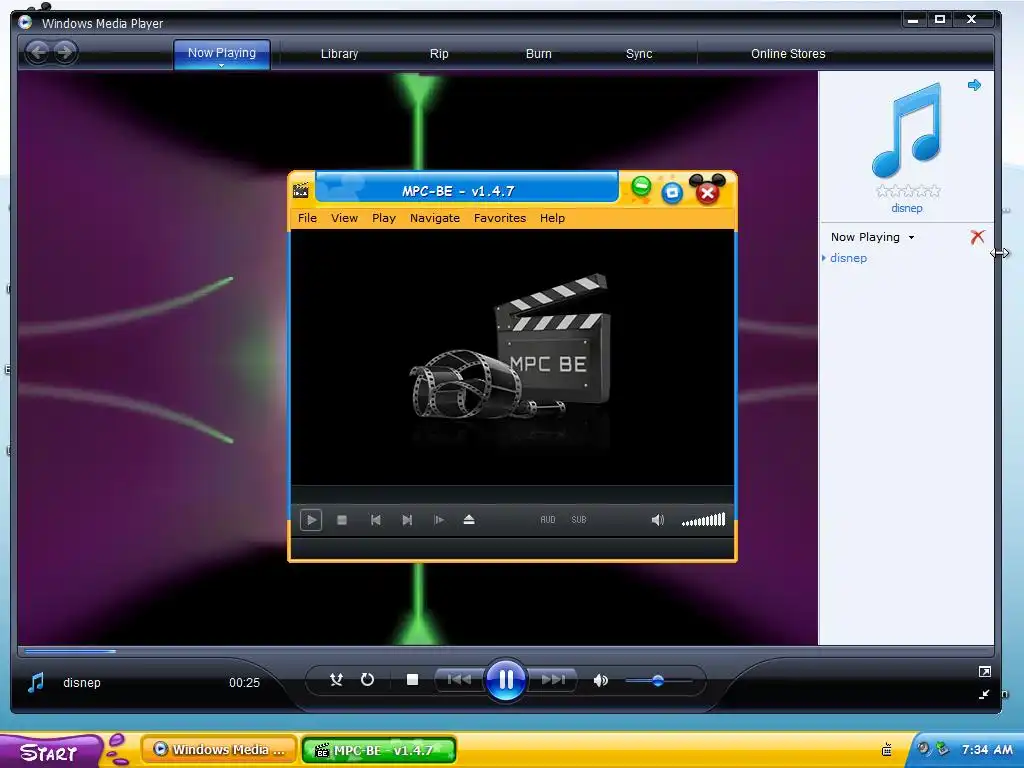Open the Help menu in MPC-BE

point(552,218)
